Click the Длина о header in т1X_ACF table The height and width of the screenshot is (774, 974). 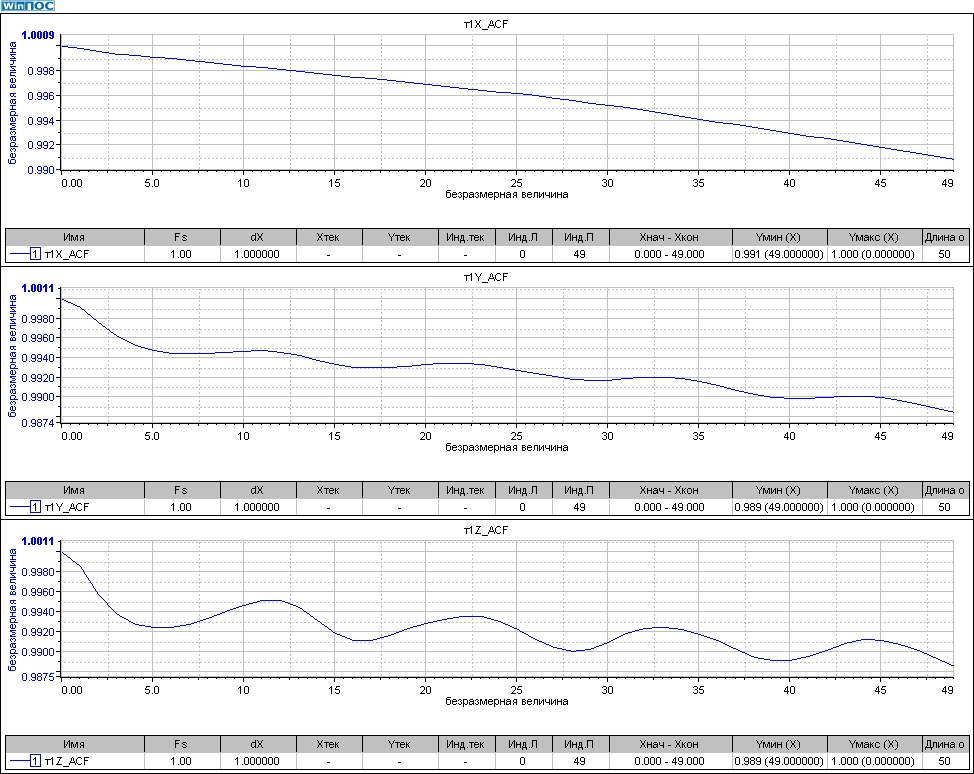pyautogui.click(x=945, y=237)
